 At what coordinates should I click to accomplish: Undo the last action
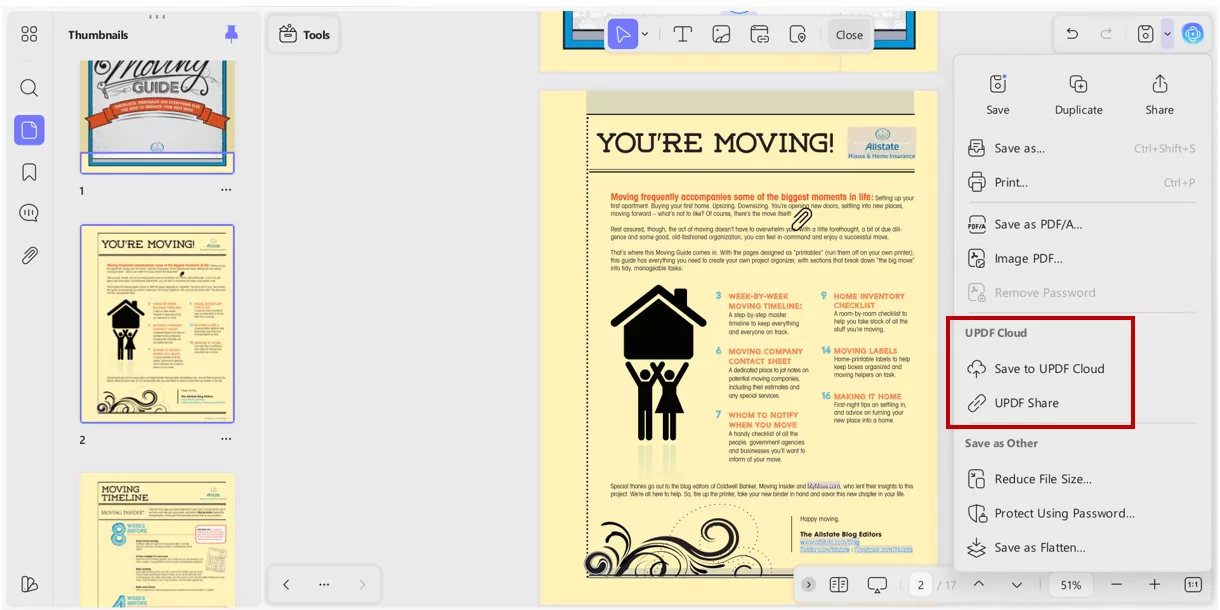click(x=1072, y=34)
